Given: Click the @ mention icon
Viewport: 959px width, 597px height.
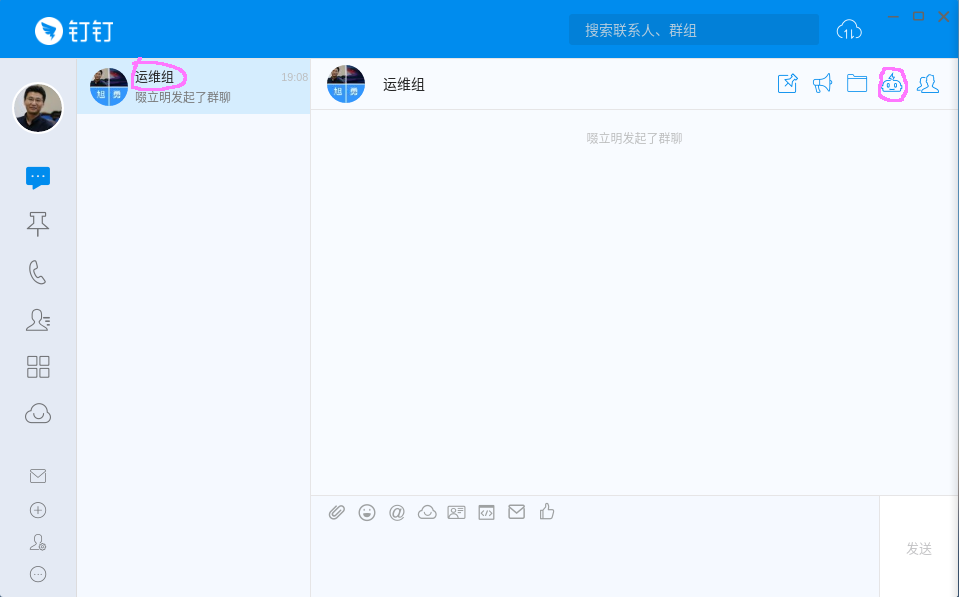Looking at the screenshot, I should [x=397, y=512].
